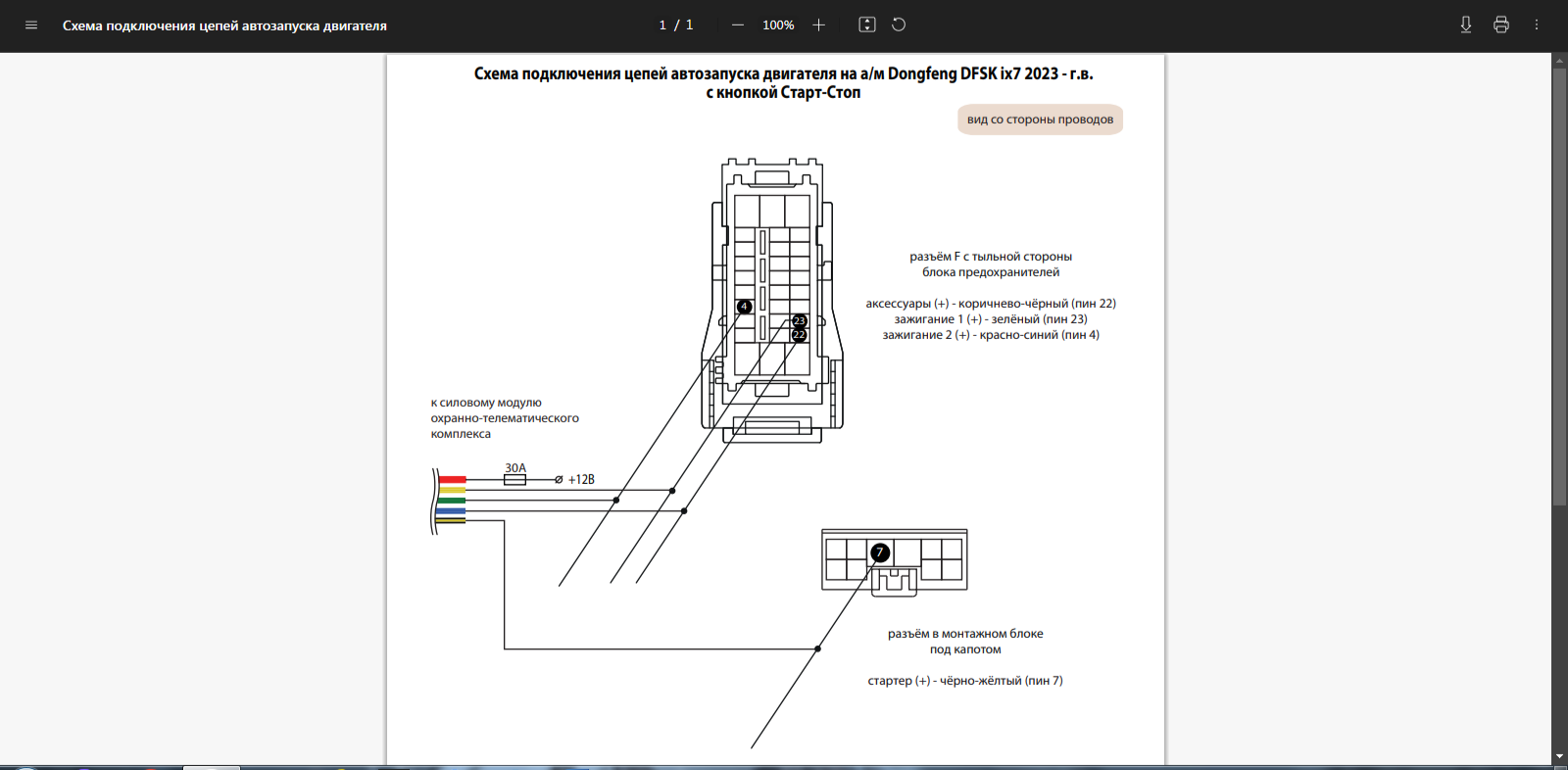Click the page heading mentioning Dongfeng DFSK ix7
Screen dimensions: 1568x770
tap(784, 73)
